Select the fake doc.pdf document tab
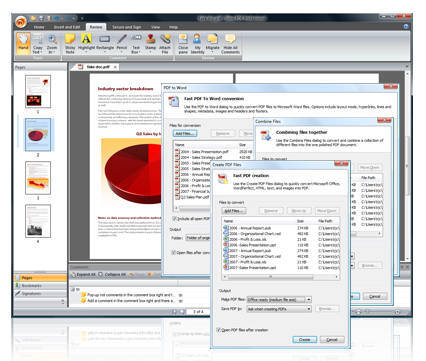Viewport: 426px width, 361px height. click(x=98, y=67)
